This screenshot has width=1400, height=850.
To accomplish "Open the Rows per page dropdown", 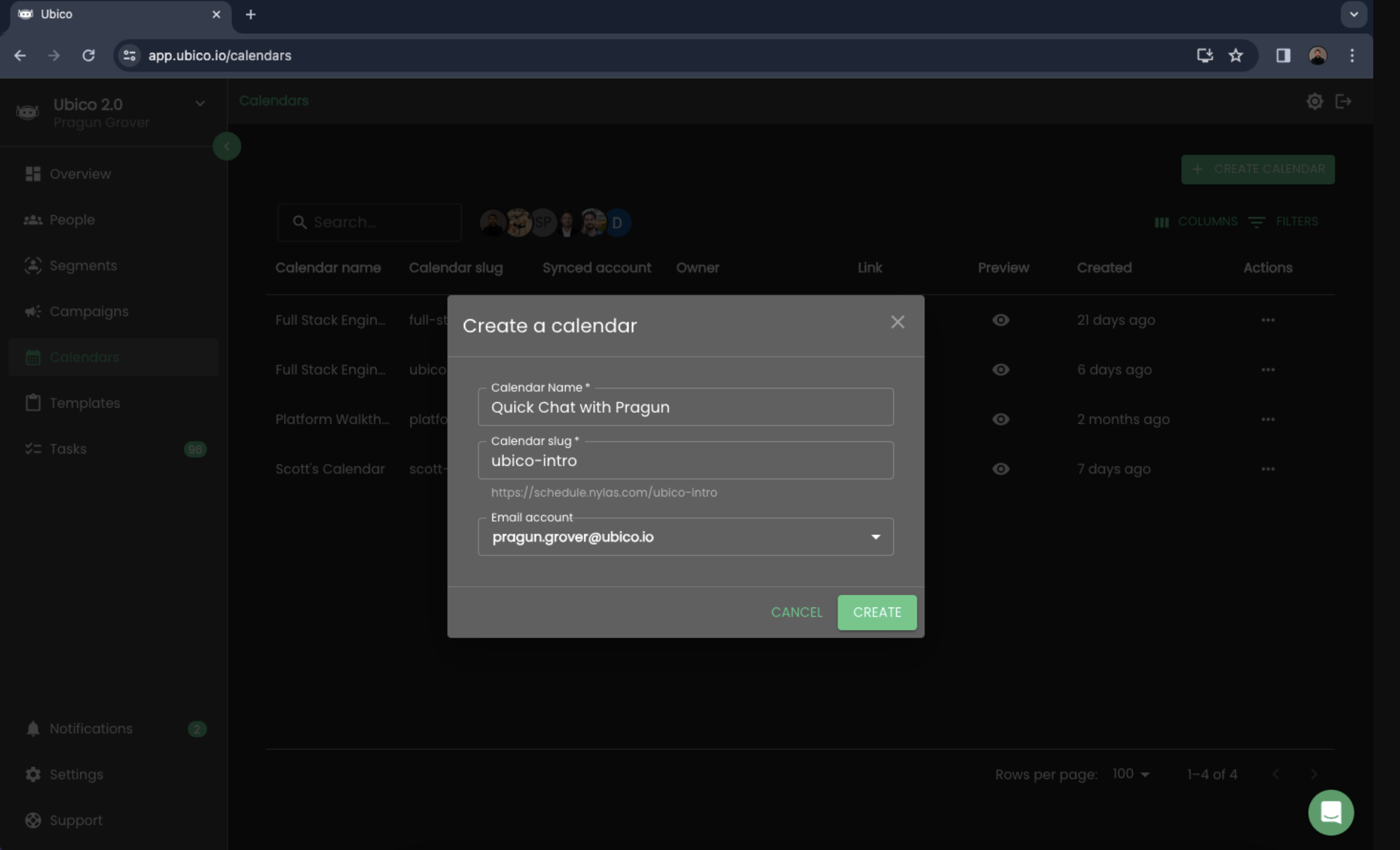I will coord(1131,774).
